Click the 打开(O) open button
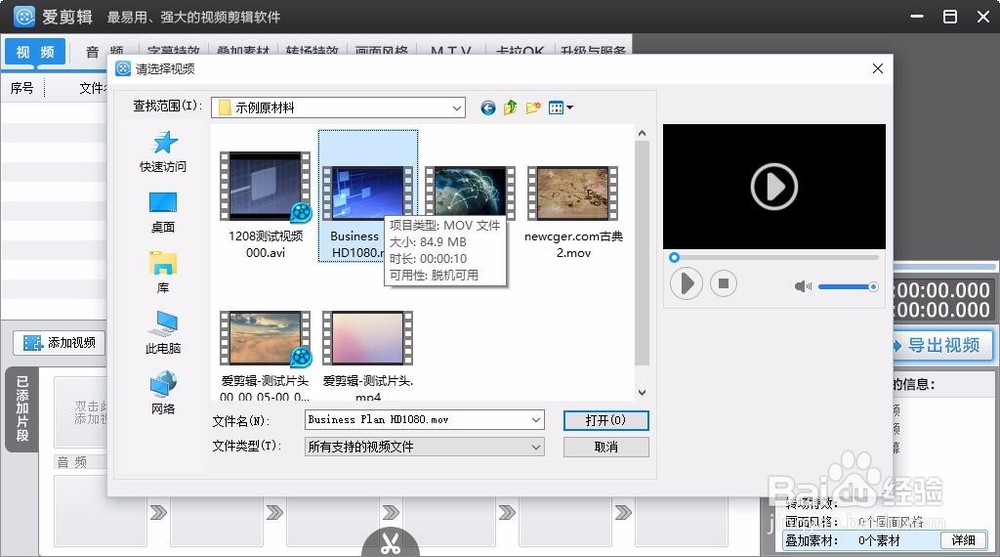1000x557 pixels. click(606, 420)
